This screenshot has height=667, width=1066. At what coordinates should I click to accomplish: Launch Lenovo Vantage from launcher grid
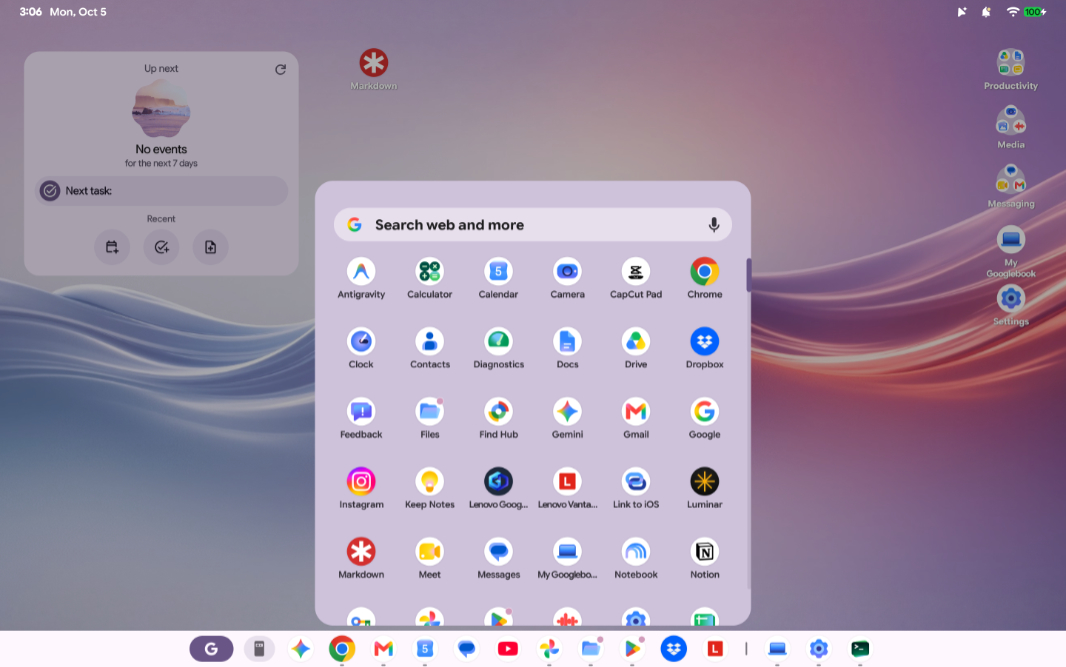tap(567, 481)
